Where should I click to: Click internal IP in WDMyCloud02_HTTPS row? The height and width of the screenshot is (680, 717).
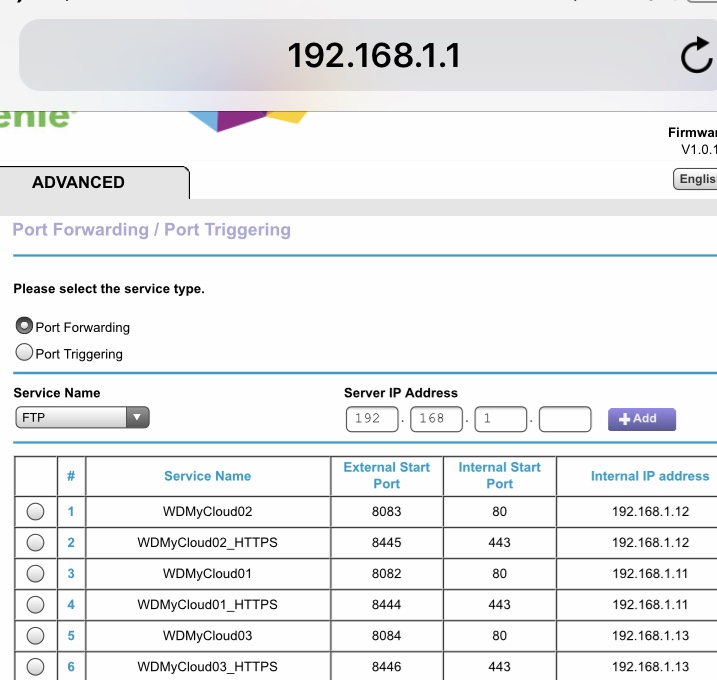click(x=650, y=542)
